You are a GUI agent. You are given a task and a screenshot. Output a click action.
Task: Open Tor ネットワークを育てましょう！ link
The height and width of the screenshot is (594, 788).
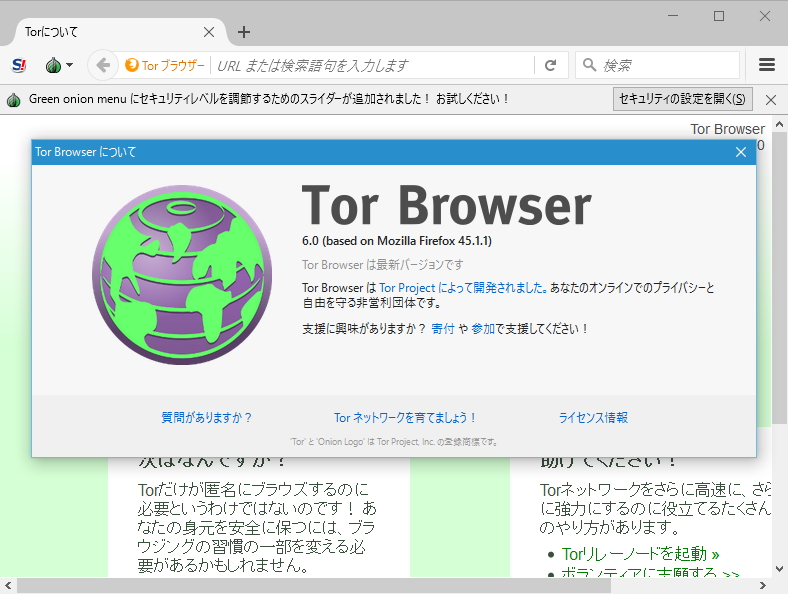pyautogui.click(x=405, y=418)
